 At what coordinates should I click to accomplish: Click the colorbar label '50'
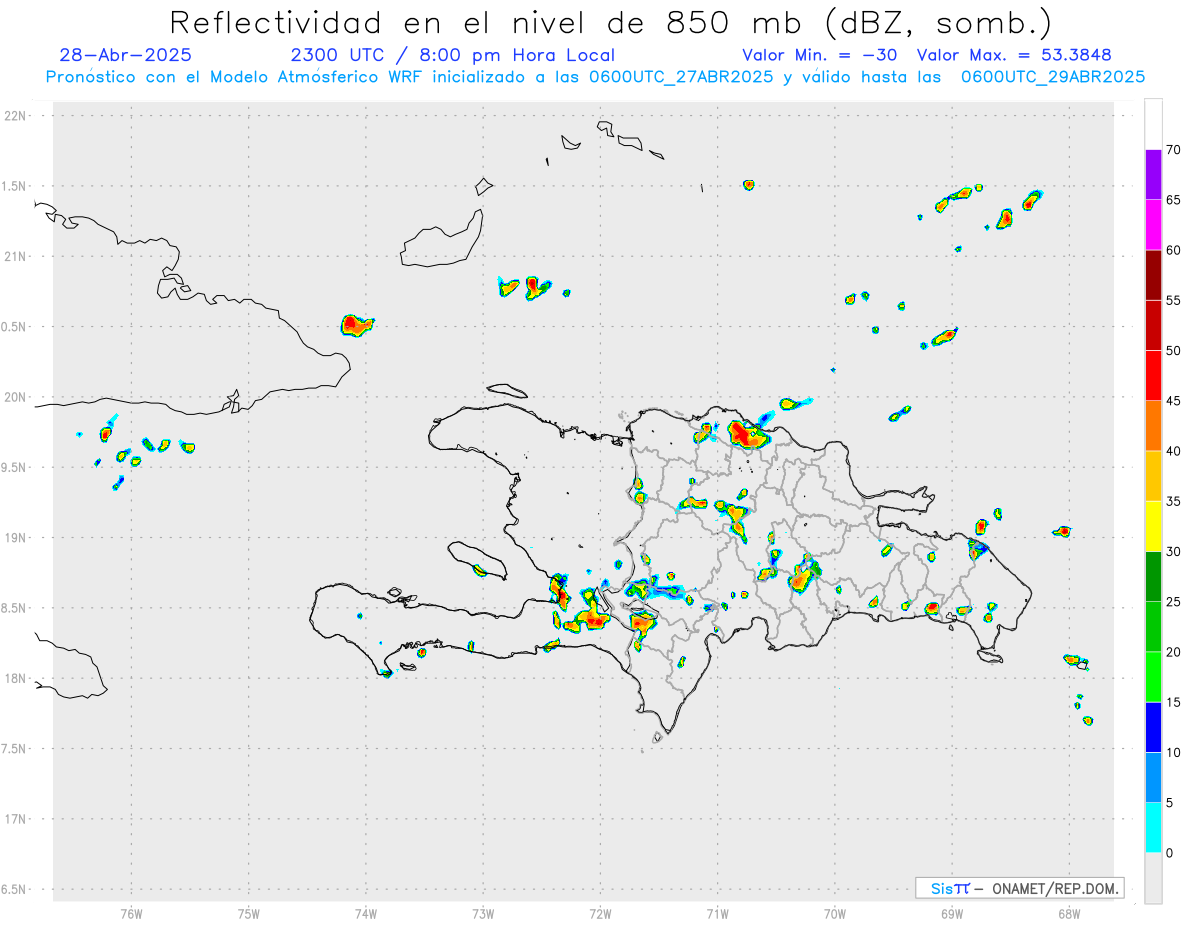click(1174, 351)
